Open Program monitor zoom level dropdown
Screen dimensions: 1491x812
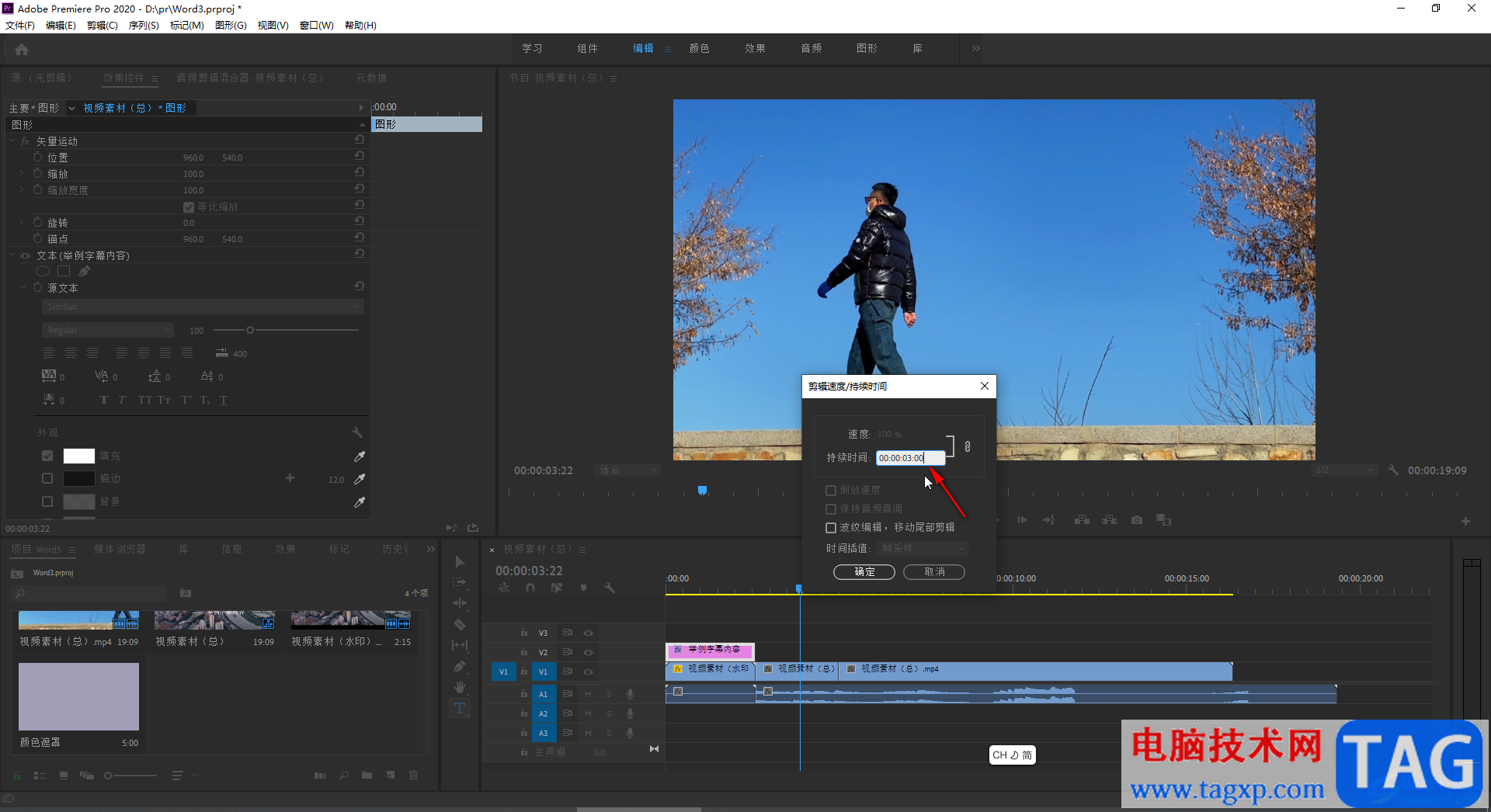[627, 470]
